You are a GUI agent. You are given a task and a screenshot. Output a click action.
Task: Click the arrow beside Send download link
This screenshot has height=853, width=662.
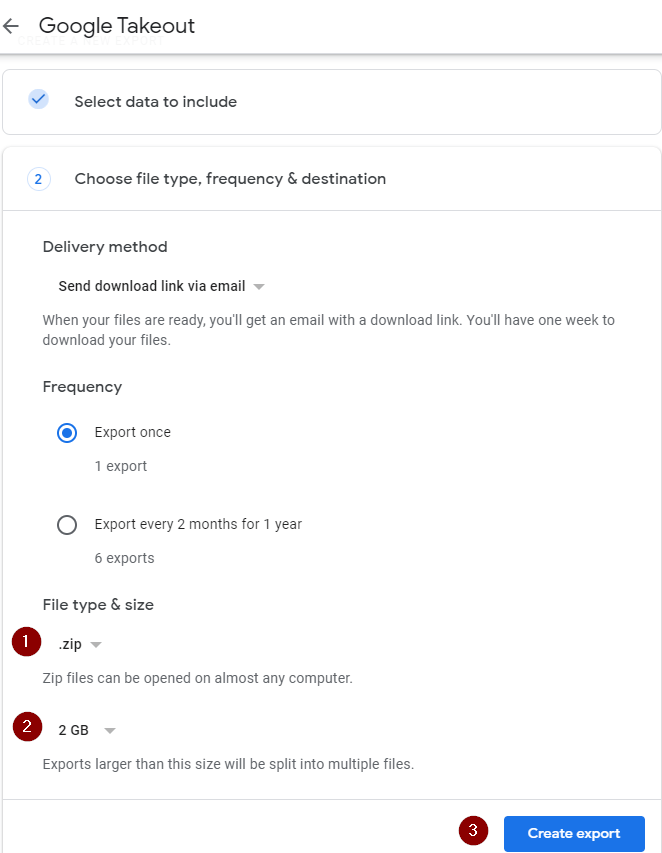(x=259, y=287)
